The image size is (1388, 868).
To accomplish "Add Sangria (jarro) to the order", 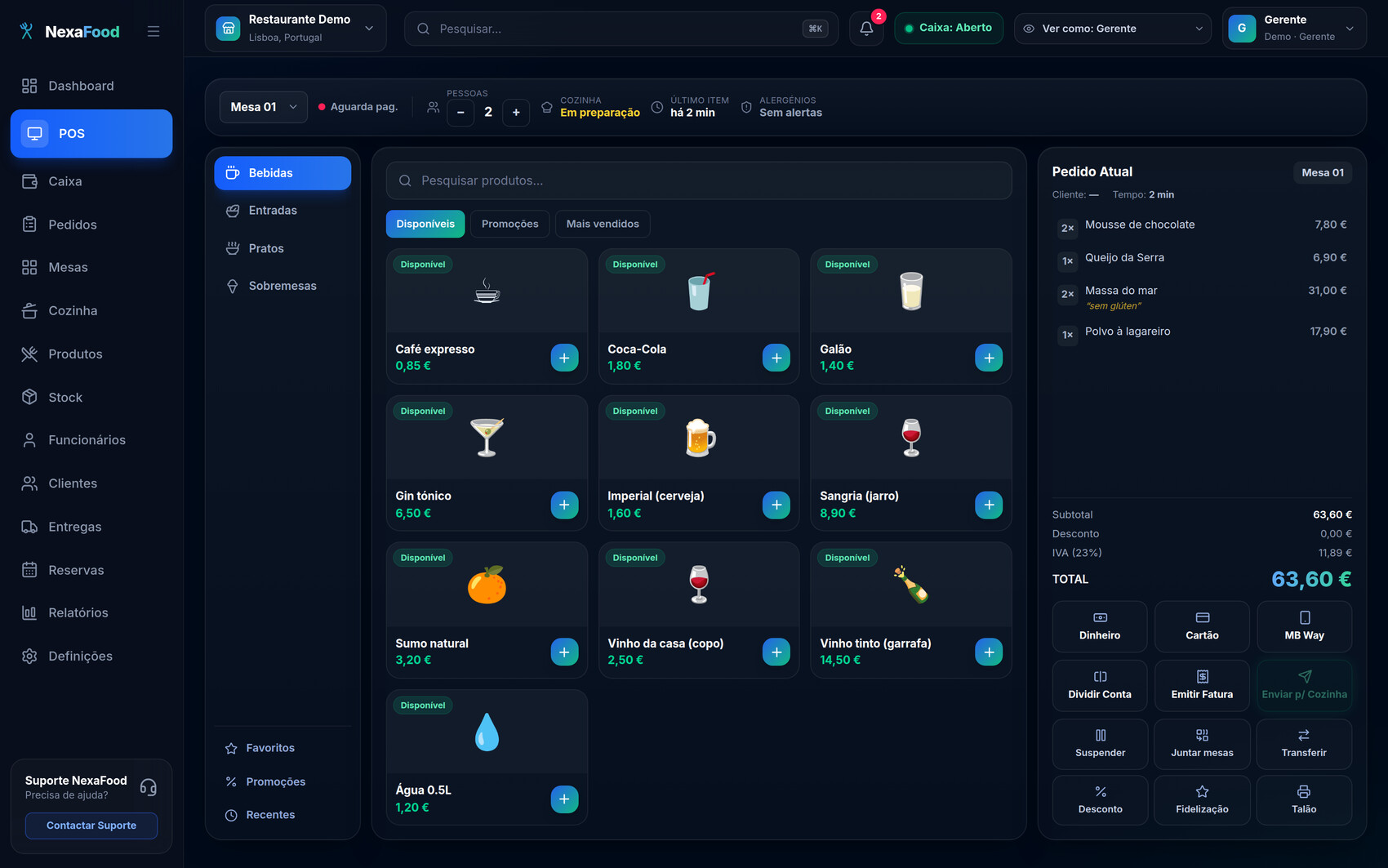I will 989,505.
